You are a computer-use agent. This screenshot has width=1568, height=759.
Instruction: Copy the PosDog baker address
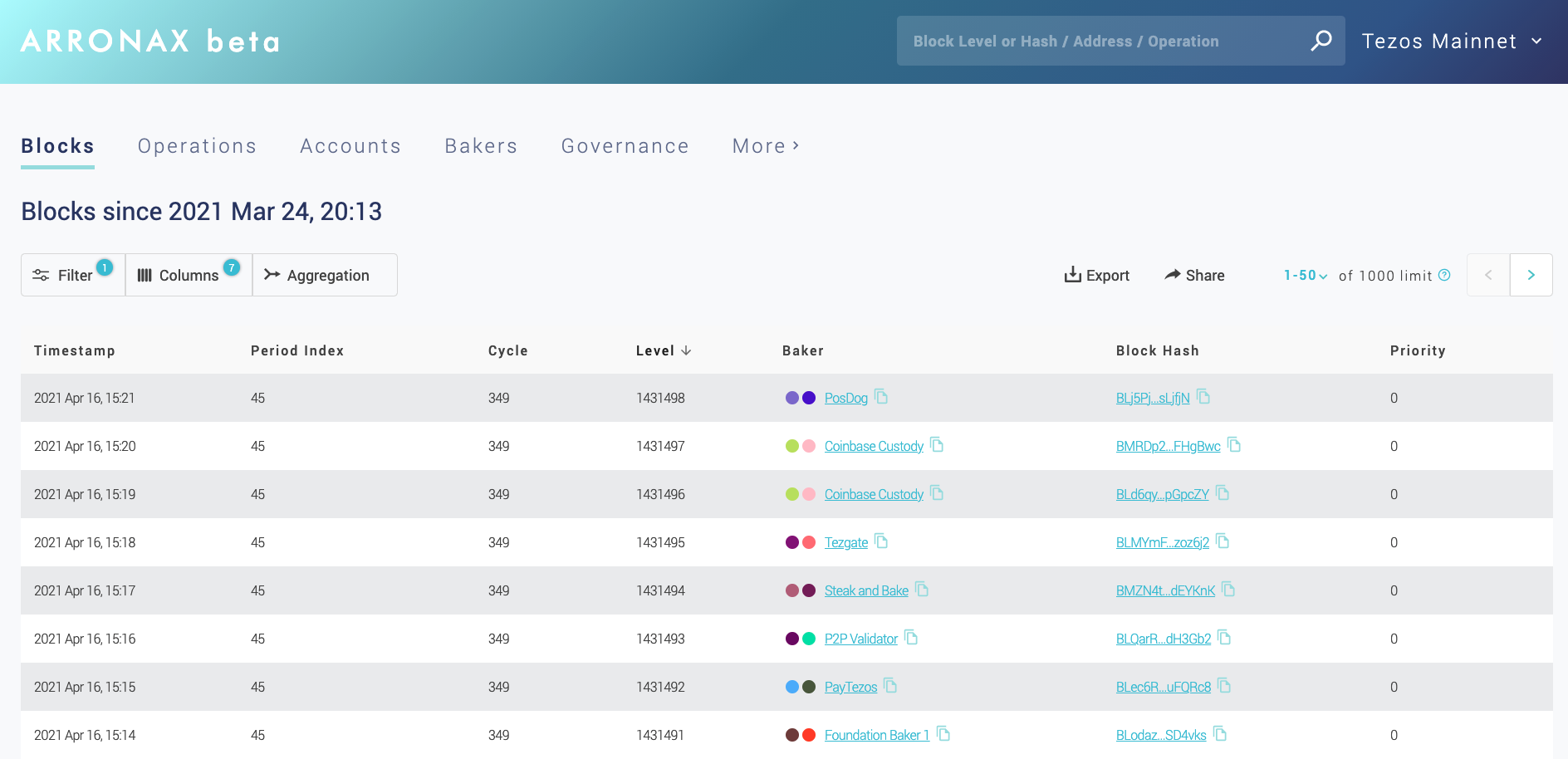click(x=881, y=397)
